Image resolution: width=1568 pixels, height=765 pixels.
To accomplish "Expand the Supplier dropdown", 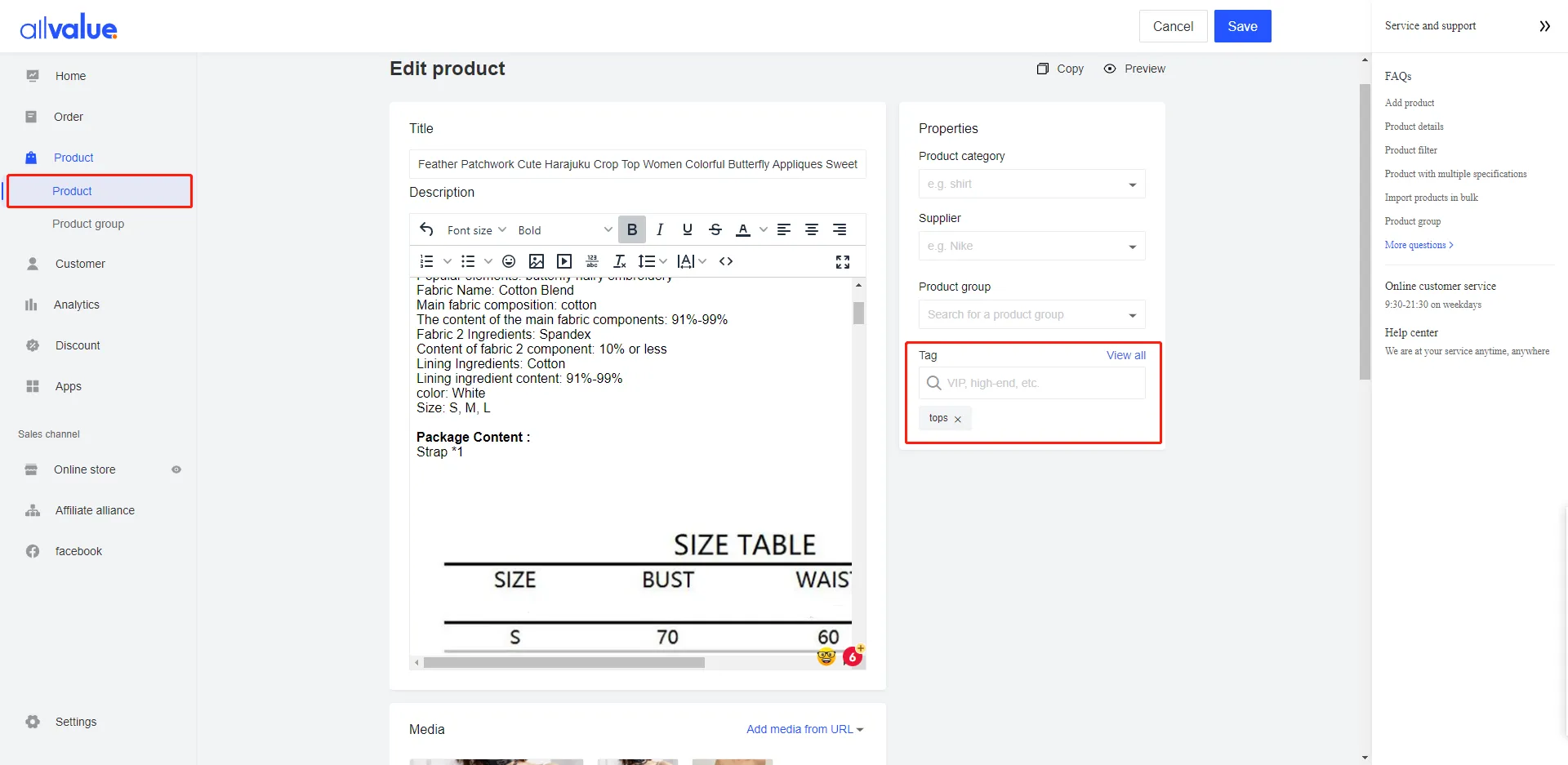I will pos(1031,246).
